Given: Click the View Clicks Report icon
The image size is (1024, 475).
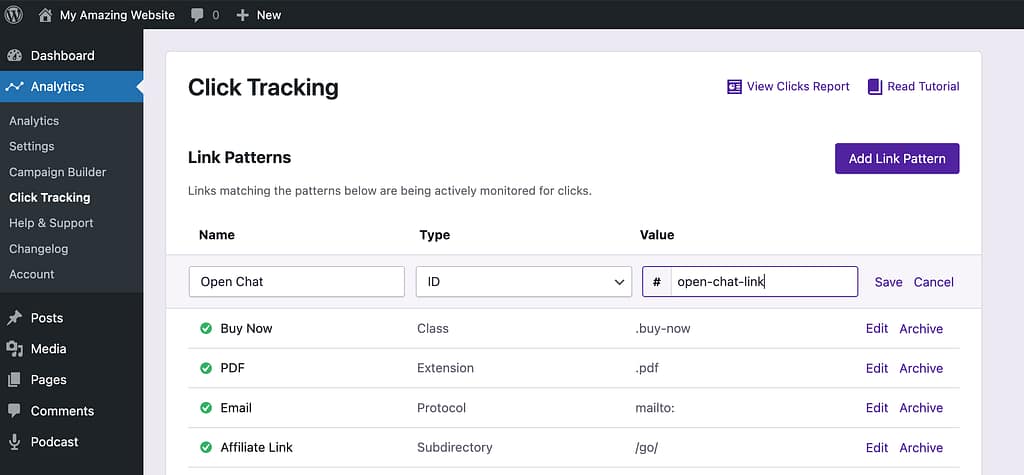Looking at the screenshot, I should coord(734,87).
